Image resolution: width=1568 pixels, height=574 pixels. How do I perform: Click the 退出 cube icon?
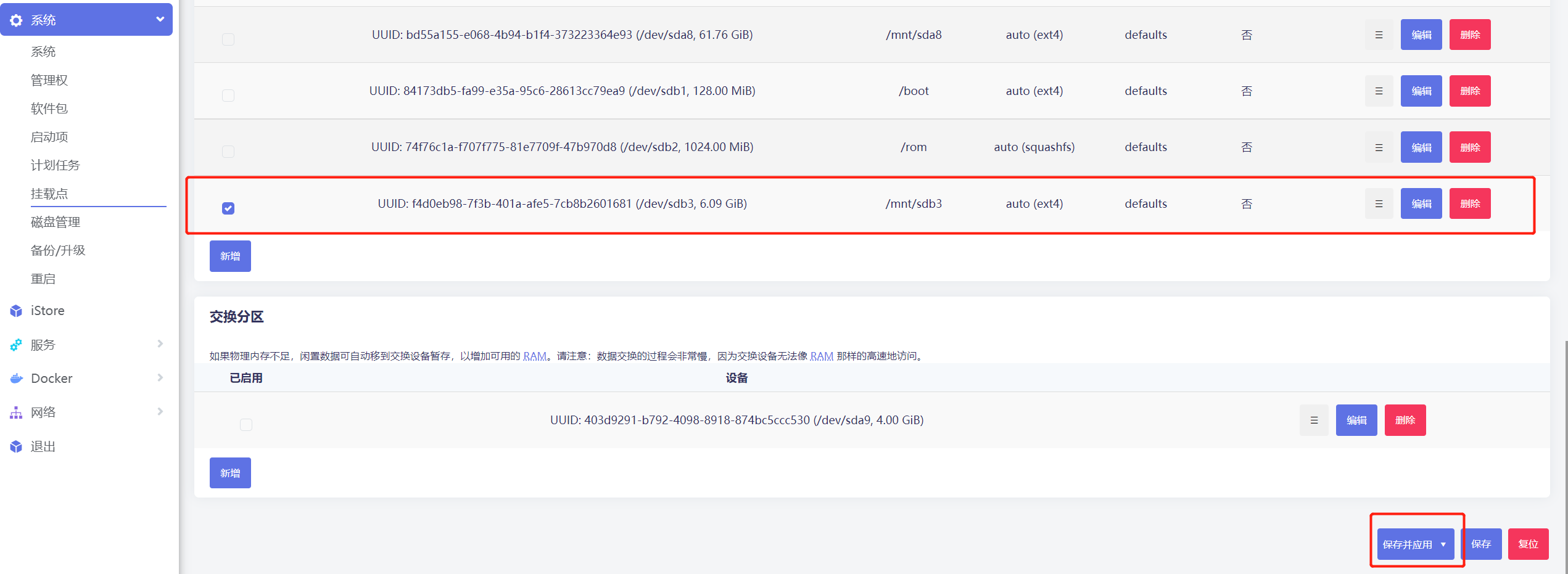[x=16, y=446]
